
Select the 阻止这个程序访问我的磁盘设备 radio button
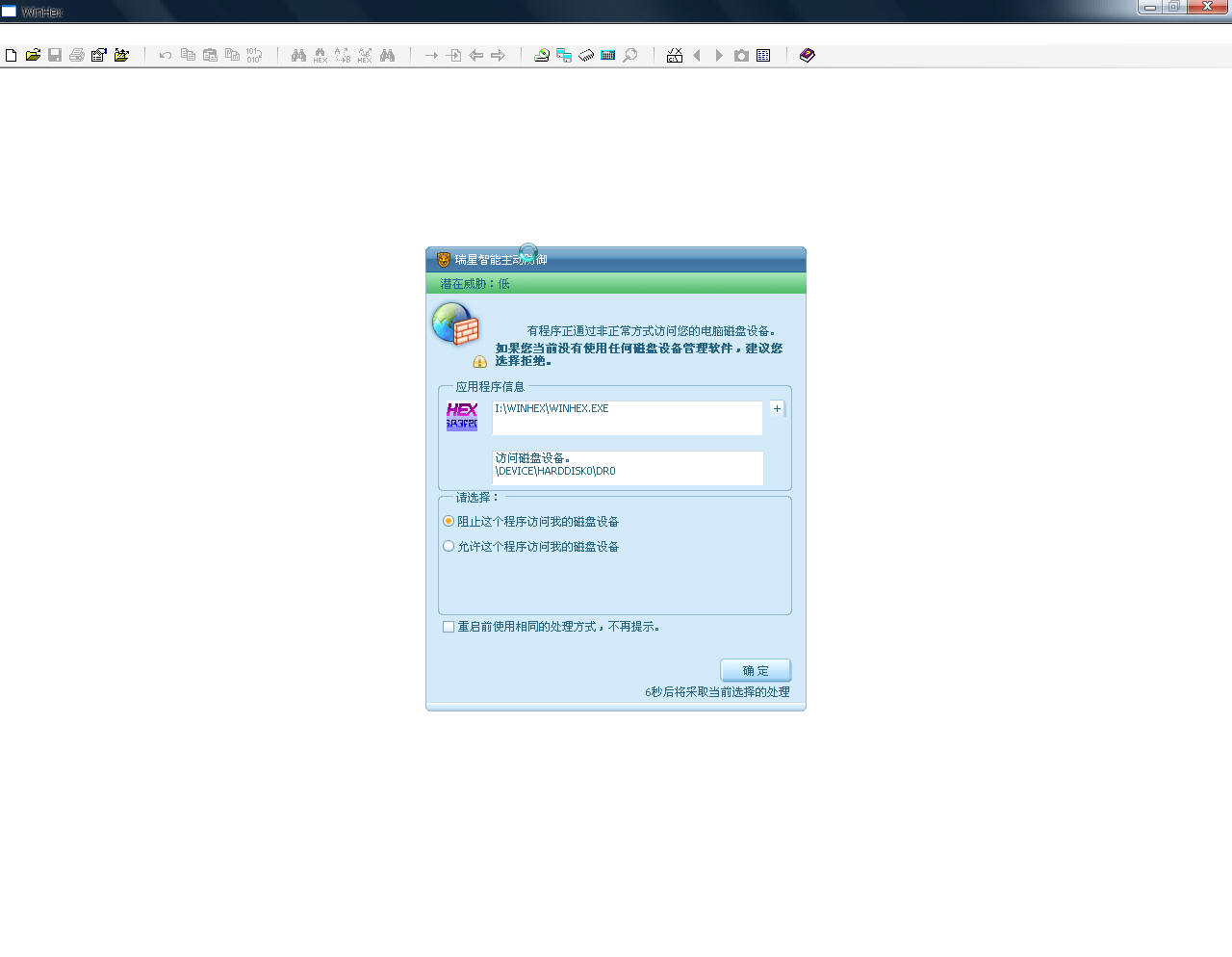[449, 521]
